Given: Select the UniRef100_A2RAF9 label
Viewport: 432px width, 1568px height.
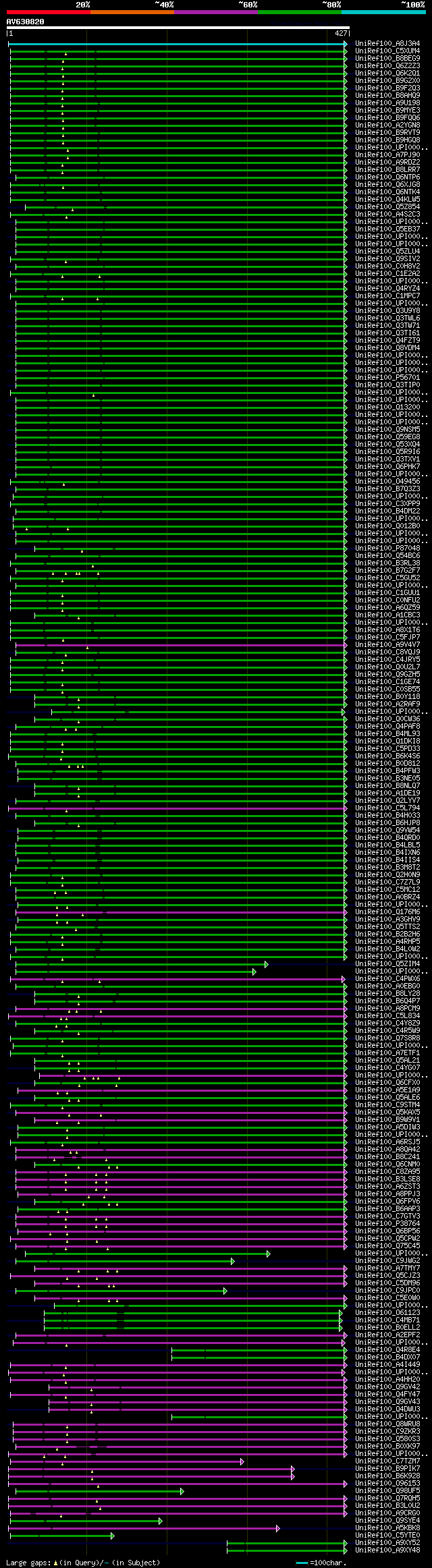Looking at the screenshot, I should coord(387,704).
